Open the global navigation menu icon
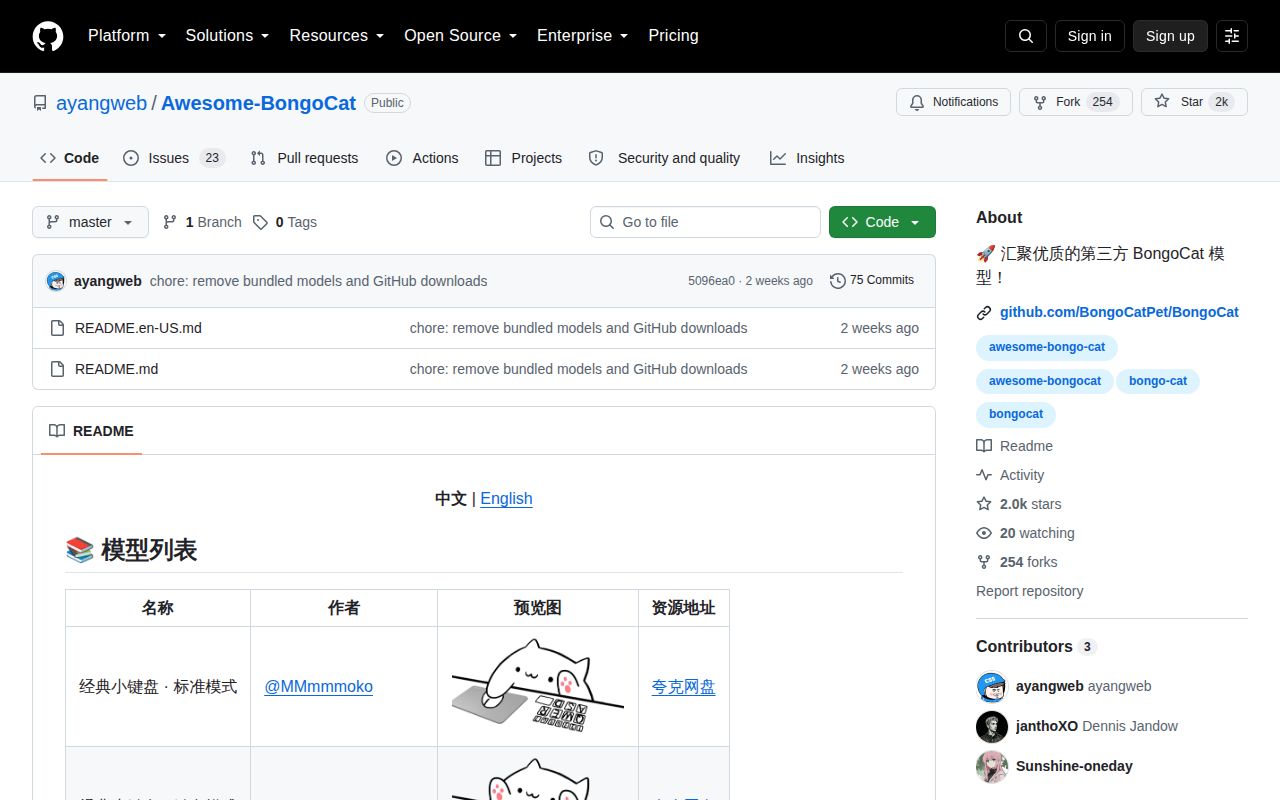Screen dimensions: 1280x800 point(1232,36)
